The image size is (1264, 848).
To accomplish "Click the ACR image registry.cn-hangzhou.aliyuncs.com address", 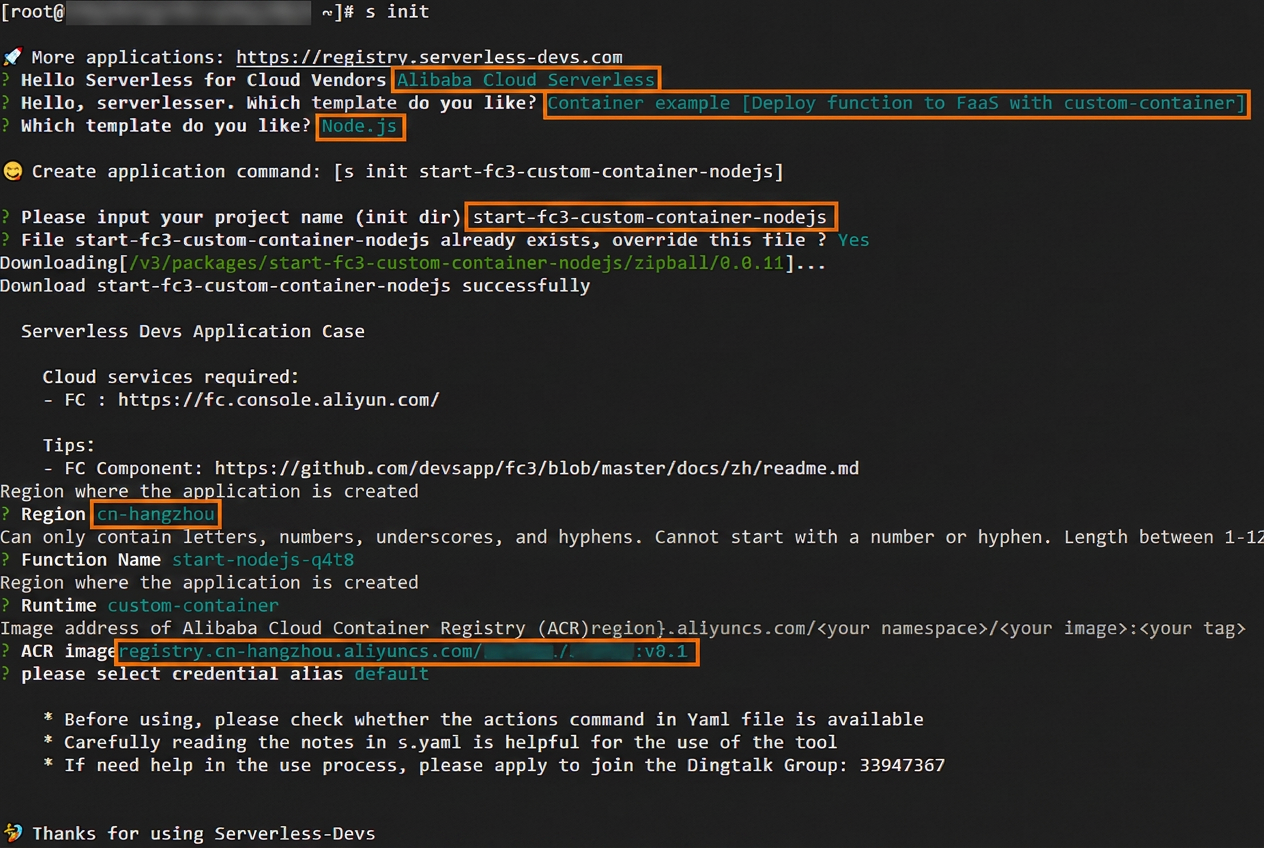I will [x=407, y=653].
